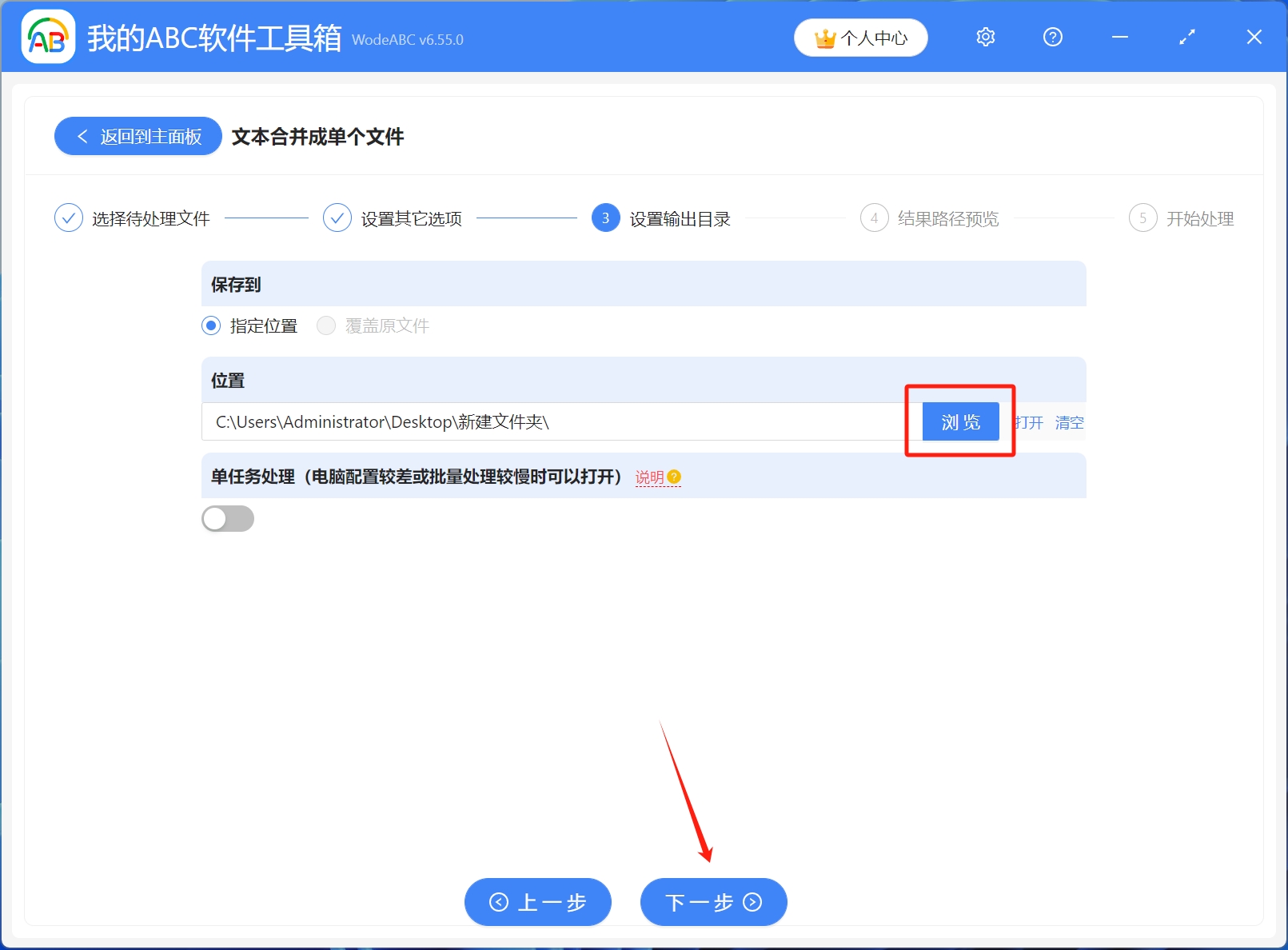Screen dimensions: 1288x950
Task: Click the orange question badge next to 说明
Action: pyautogui.click(x=676, y=477)
